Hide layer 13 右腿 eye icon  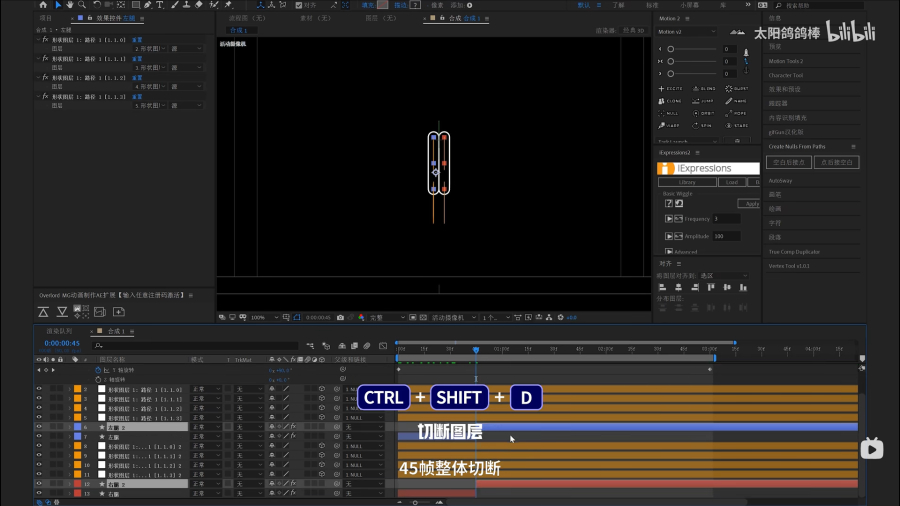pyautogui.click(x=39, y=493)
